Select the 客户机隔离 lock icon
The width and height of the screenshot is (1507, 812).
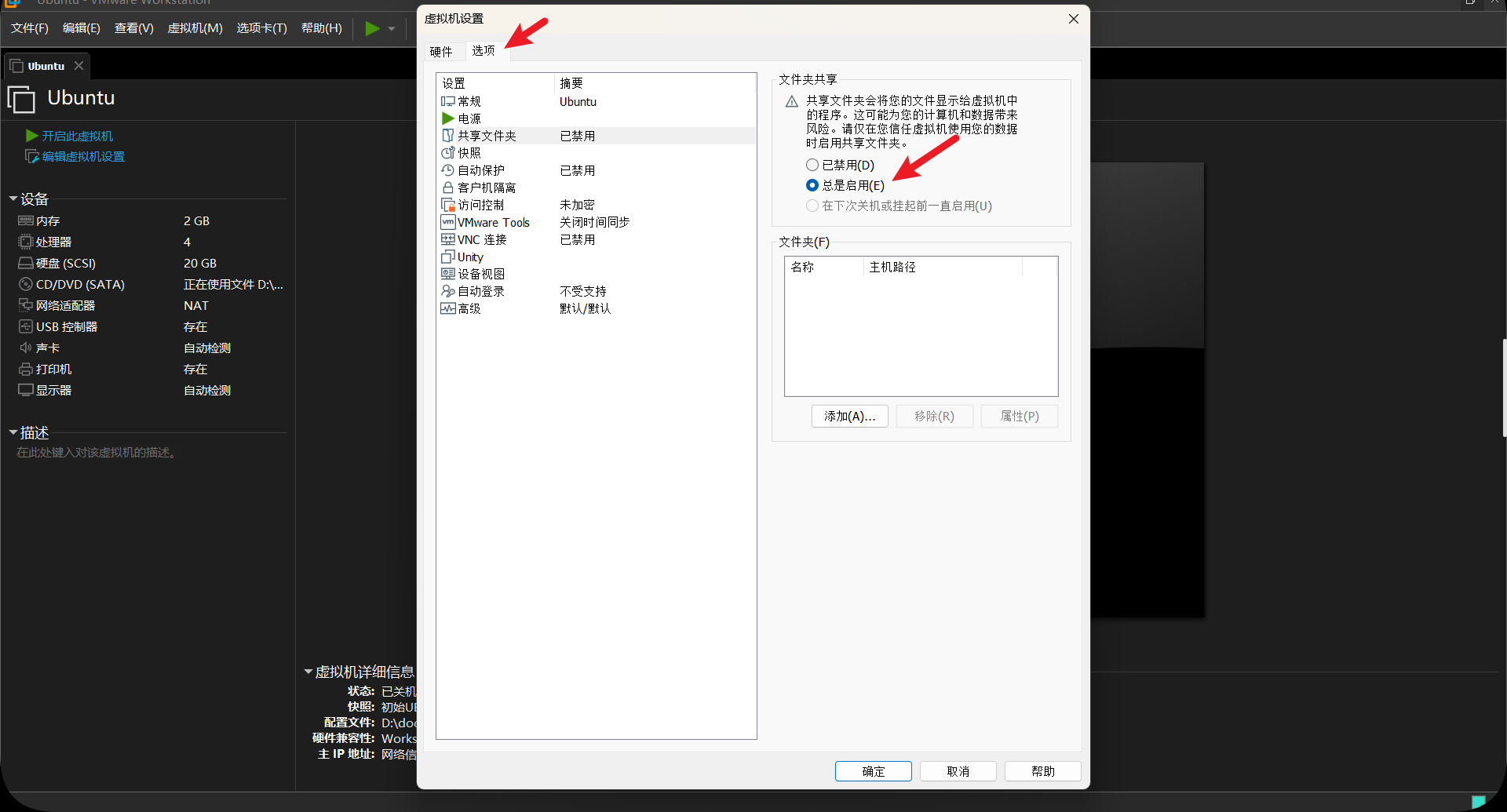coord(448,188)
